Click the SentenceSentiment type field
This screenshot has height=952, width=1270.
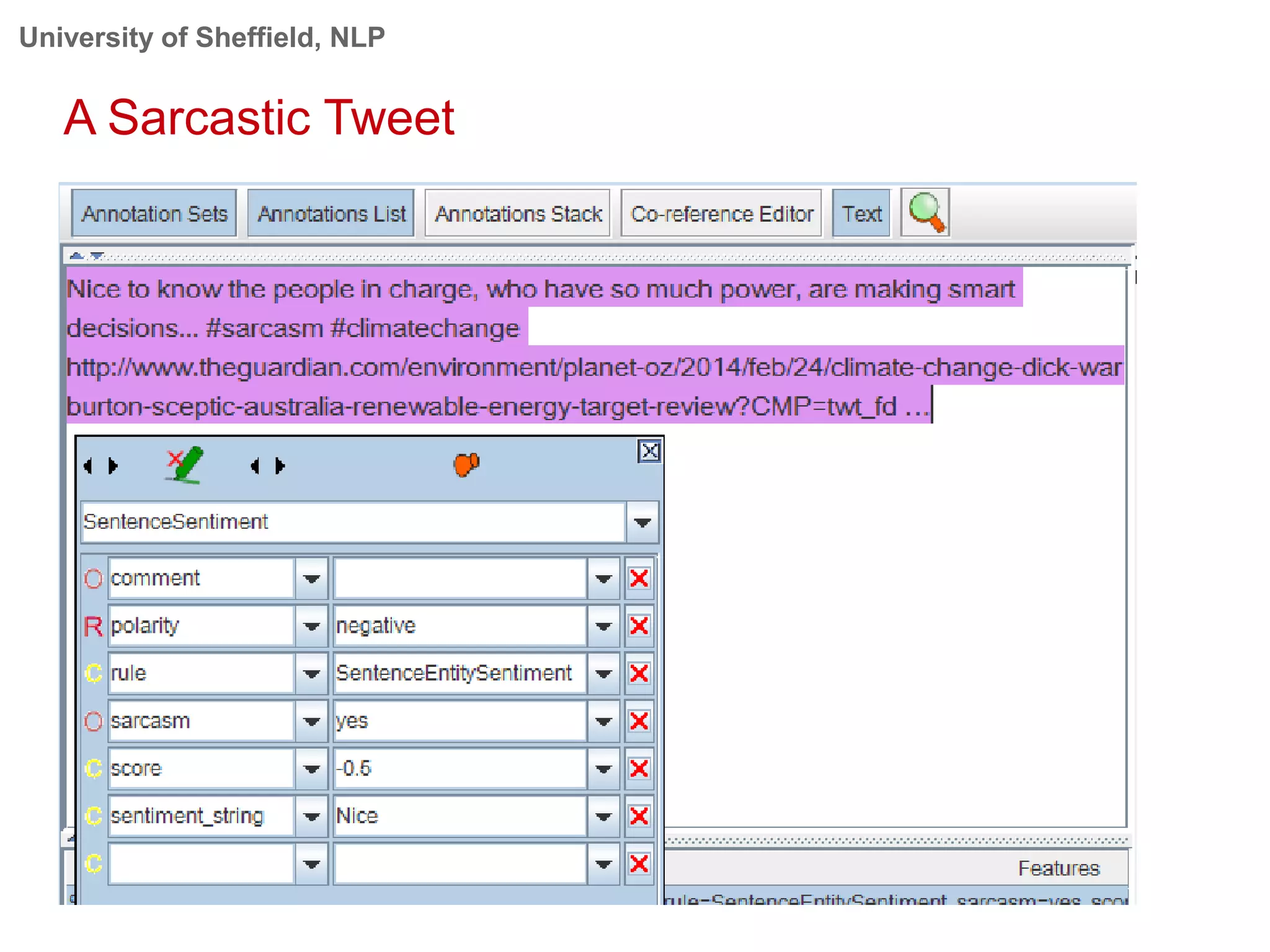coord(353,522)
